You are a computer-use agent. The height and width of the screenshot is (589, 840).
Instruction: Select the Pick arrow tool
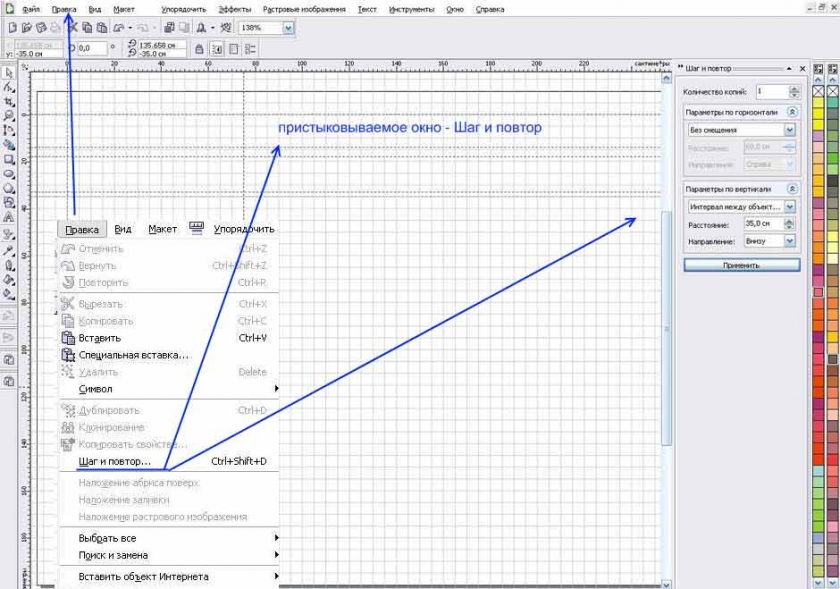[9, 73]
